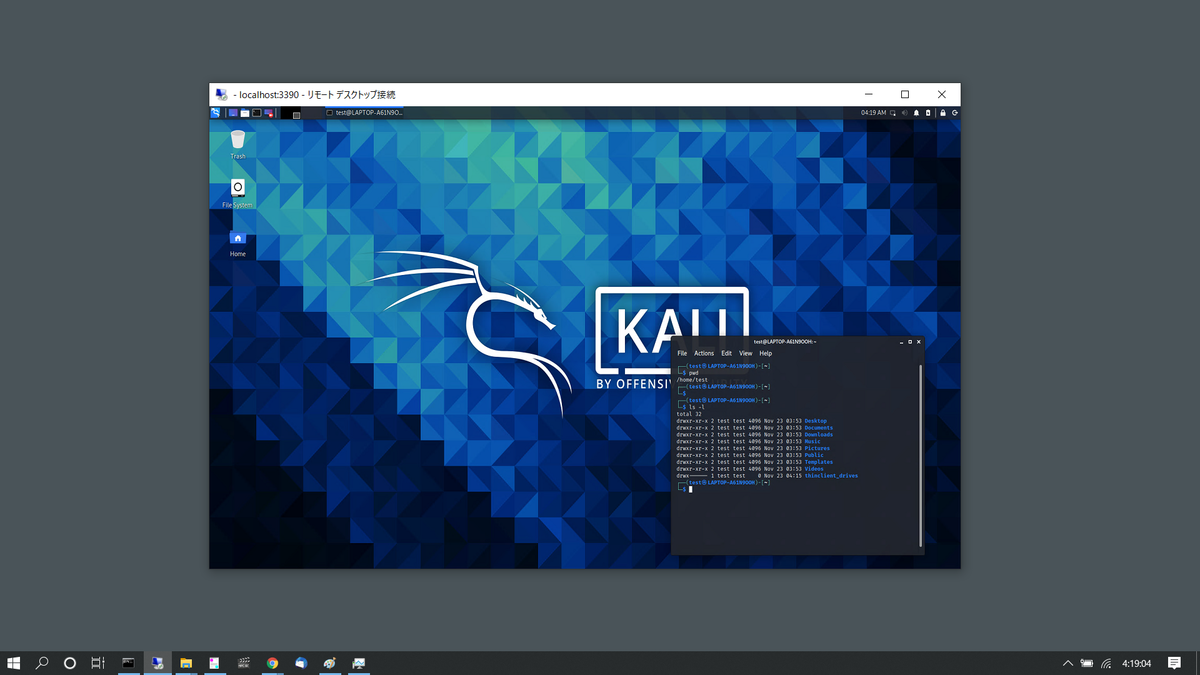Click test@LAPTOP-A61N9O... taskbar window button

tap(366, 113)
